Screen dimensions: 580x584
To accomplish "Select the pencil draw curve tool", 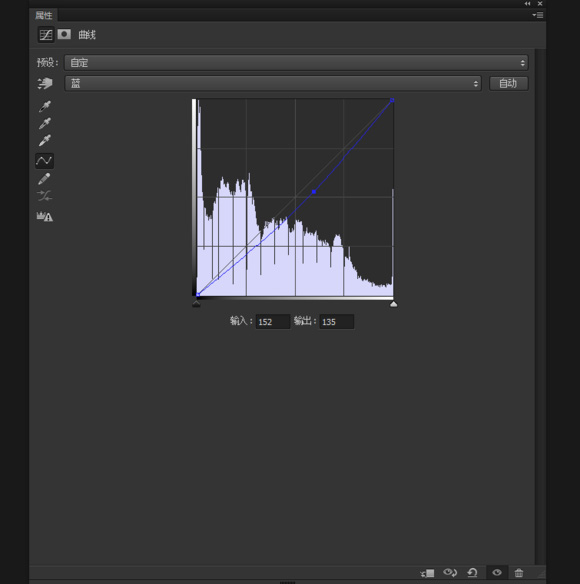I will tap(44, 179).
